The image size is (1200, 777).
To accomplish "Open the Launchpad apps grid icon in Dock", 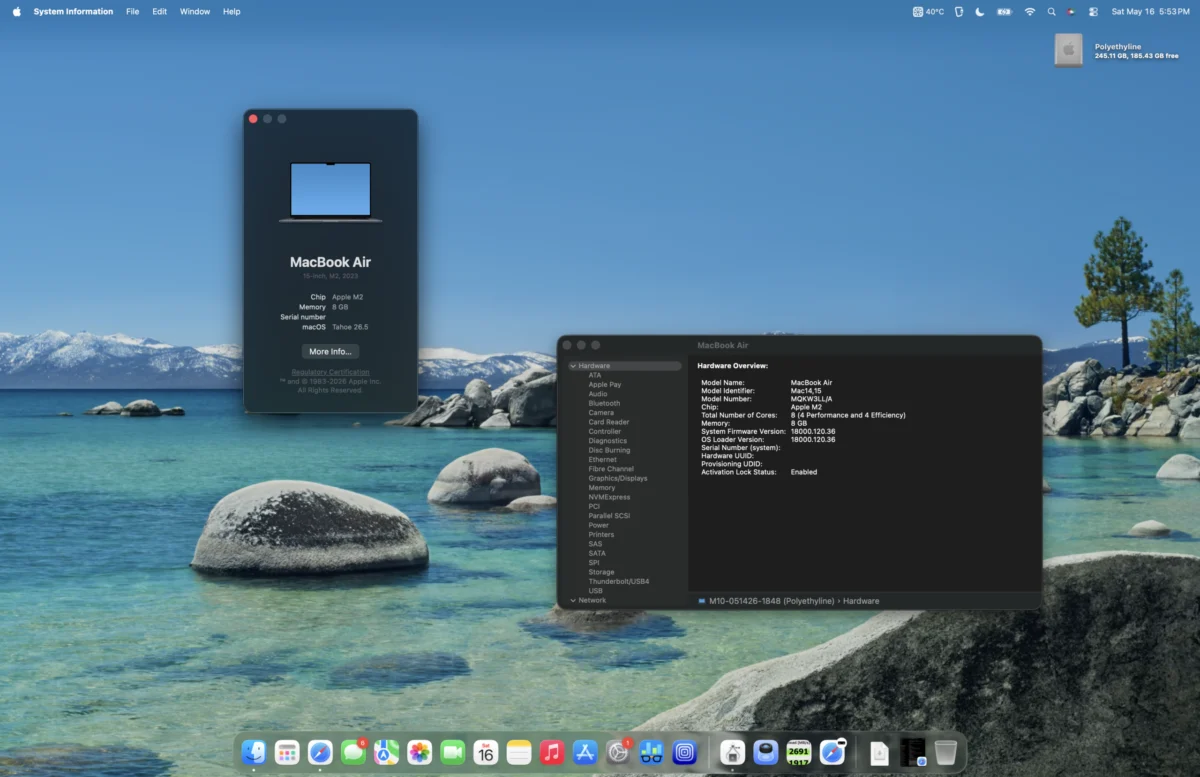I will pyautogui.click(x=287, y=752).
